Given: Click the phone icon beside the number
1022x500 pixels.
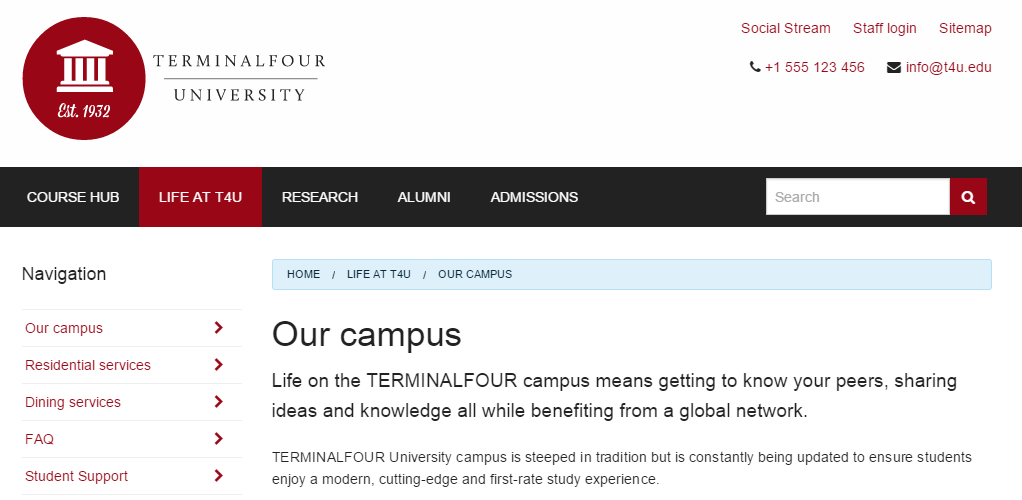Looking at the screenshot, I should [755, 68].
